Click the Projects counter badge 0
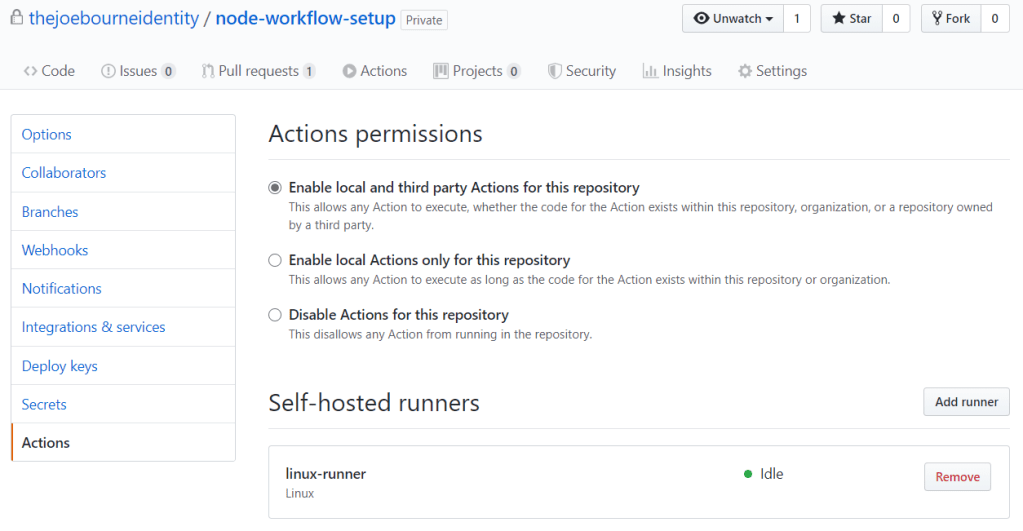This screenshot has width=1023, height=531. [514, 71]
